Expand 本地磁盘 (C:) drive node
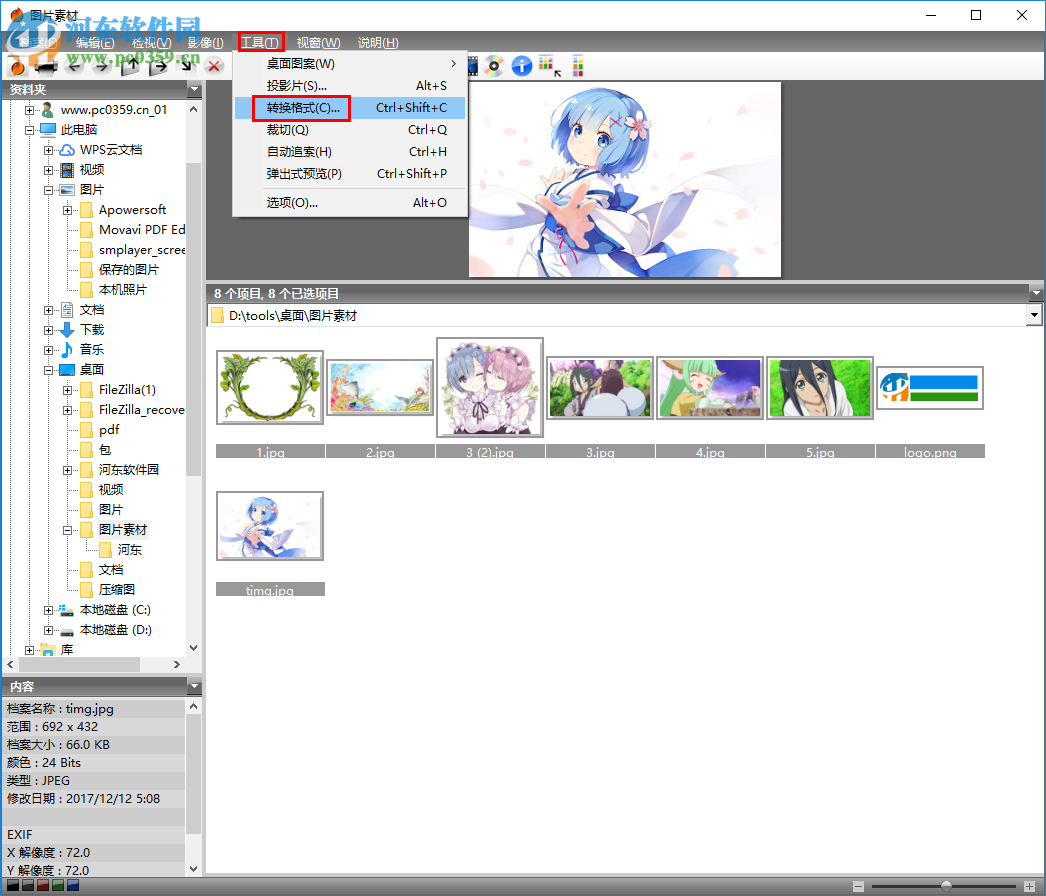 49,610
